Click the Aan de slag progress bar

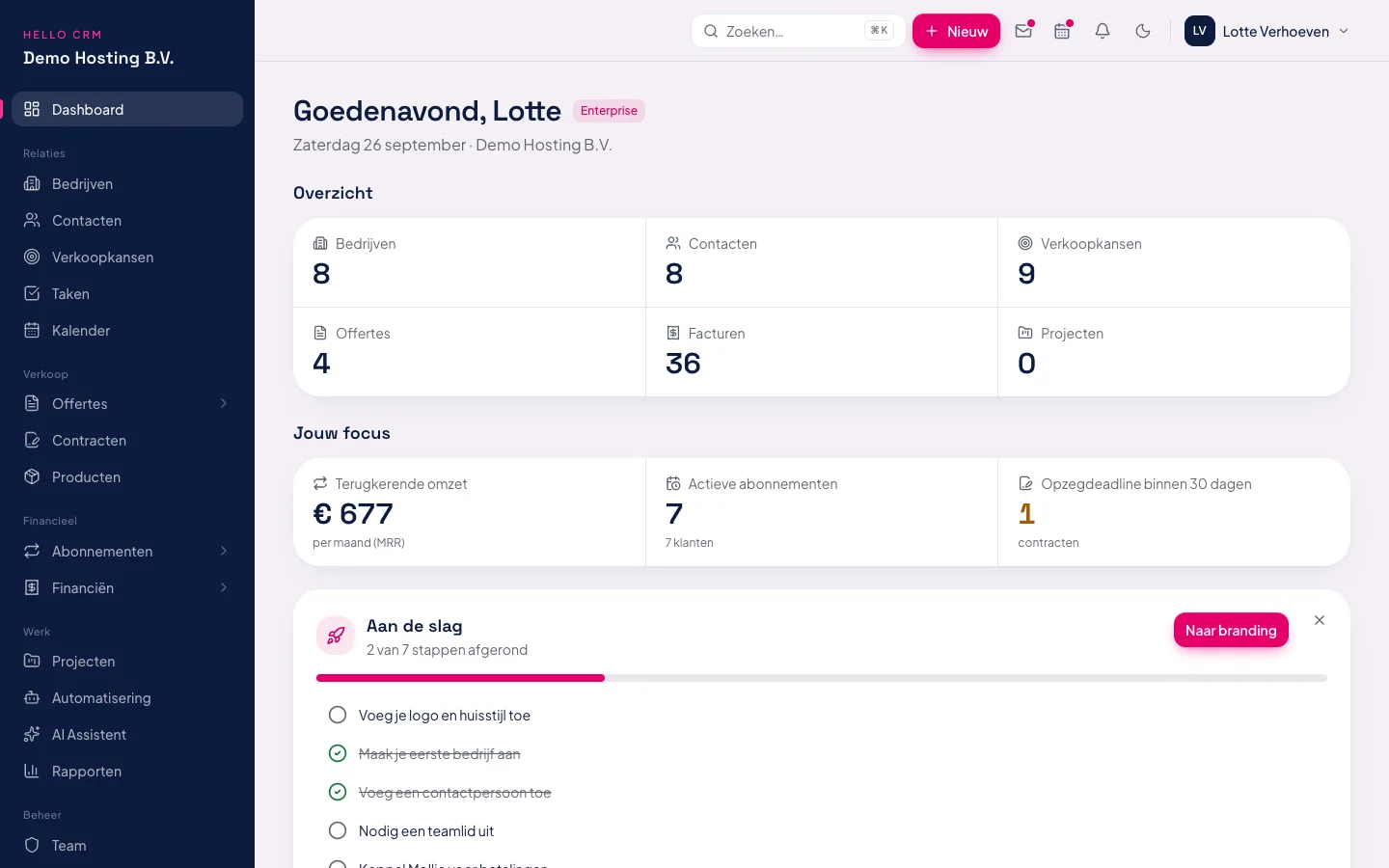click(x=822, y=678)
